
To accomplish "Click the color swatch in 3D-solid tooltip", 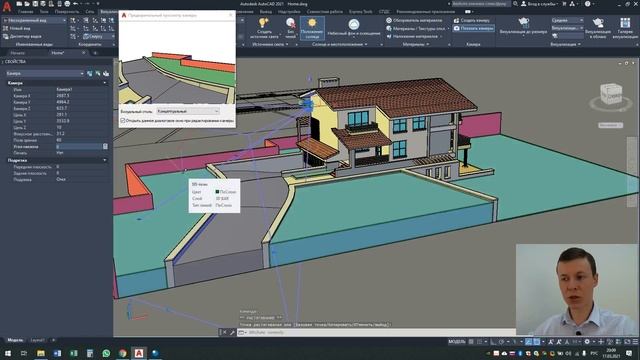I will (x=217, y=191).
